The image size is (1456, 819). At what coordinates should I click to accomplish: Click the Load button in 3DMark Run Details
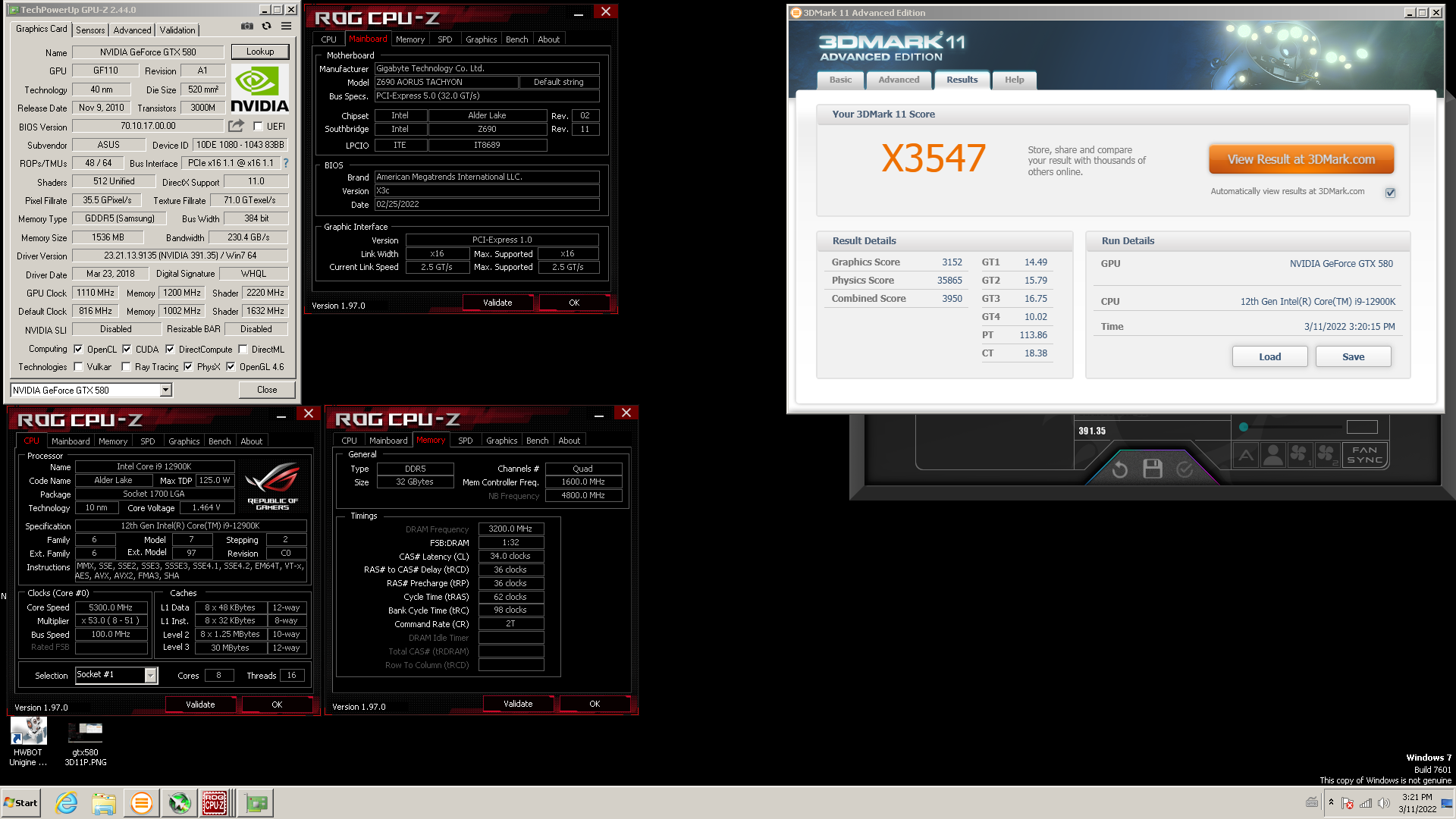click(x=1269, y=356)
